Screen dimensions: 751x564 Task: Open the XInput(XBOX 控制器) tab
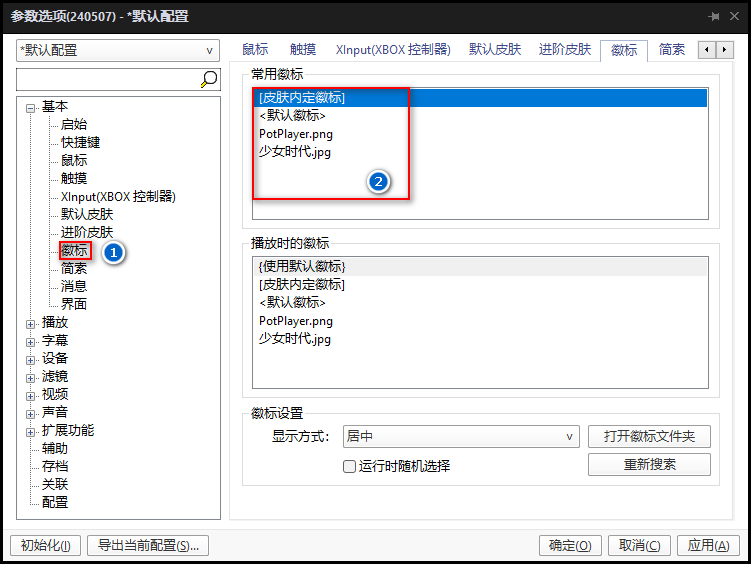coord(393,50)
